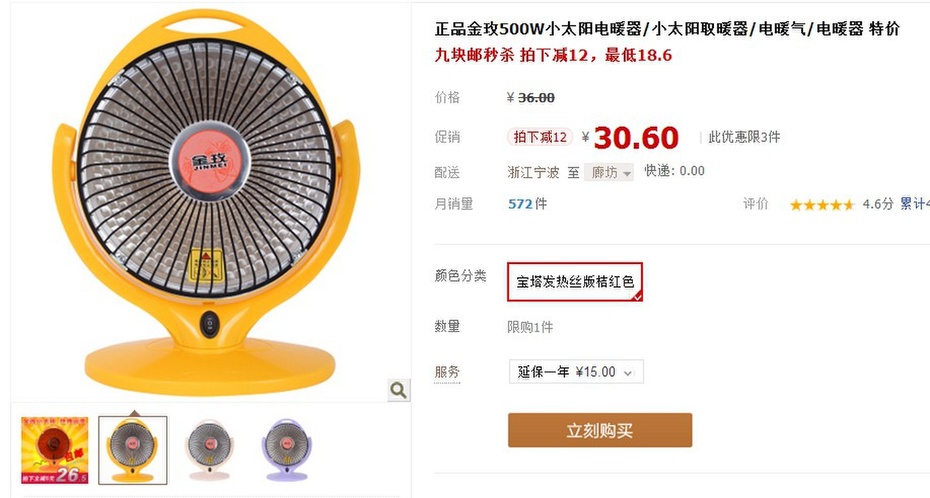Image resolution: width=930 pixels, height=498 pixels.
Task: Open the 572件 monthly sales link
Action: (x=527, y=204)
